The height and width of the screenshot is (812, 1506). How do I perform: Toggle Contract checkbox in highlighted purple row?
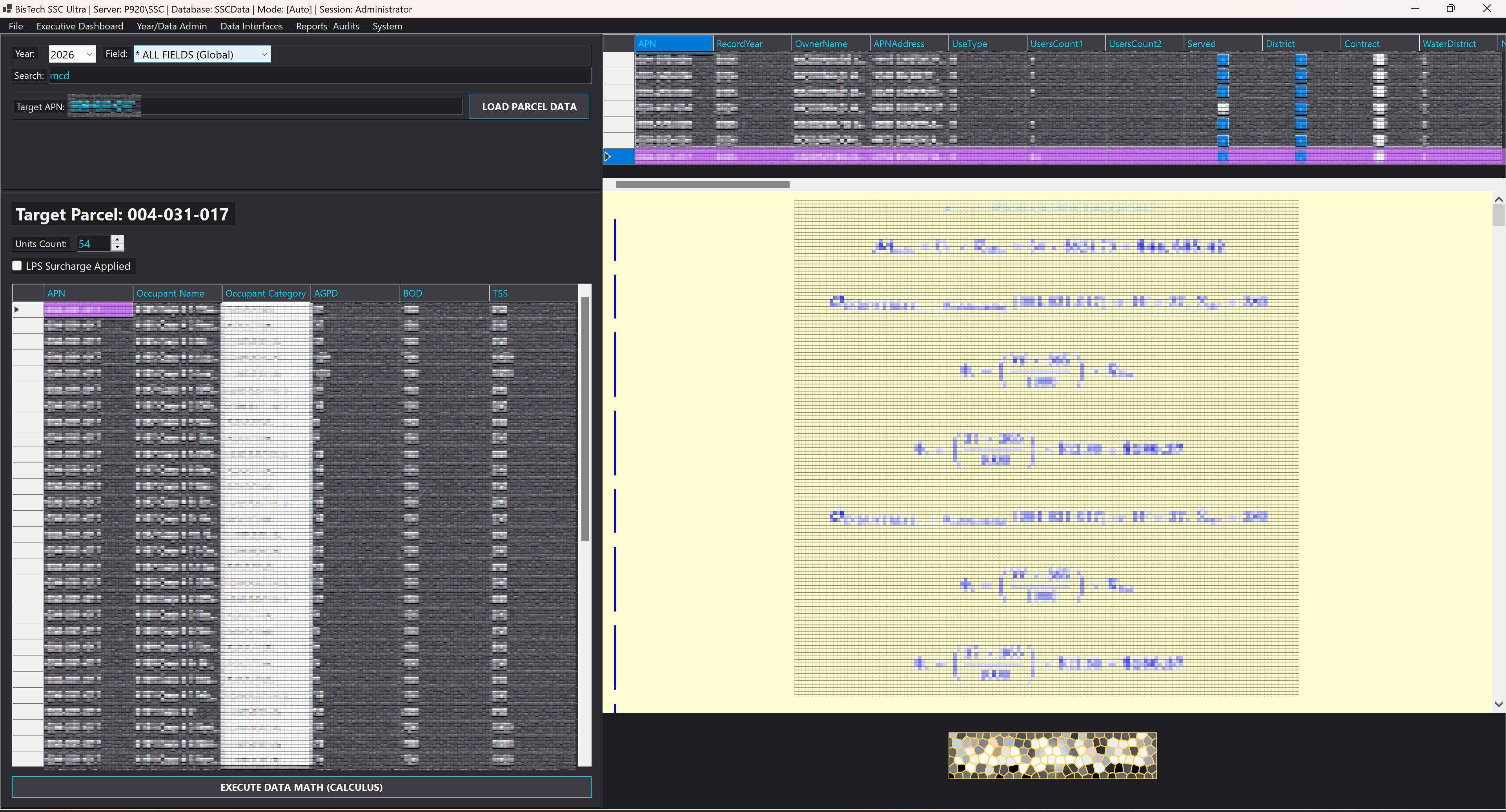click(x=1379, y=156)
